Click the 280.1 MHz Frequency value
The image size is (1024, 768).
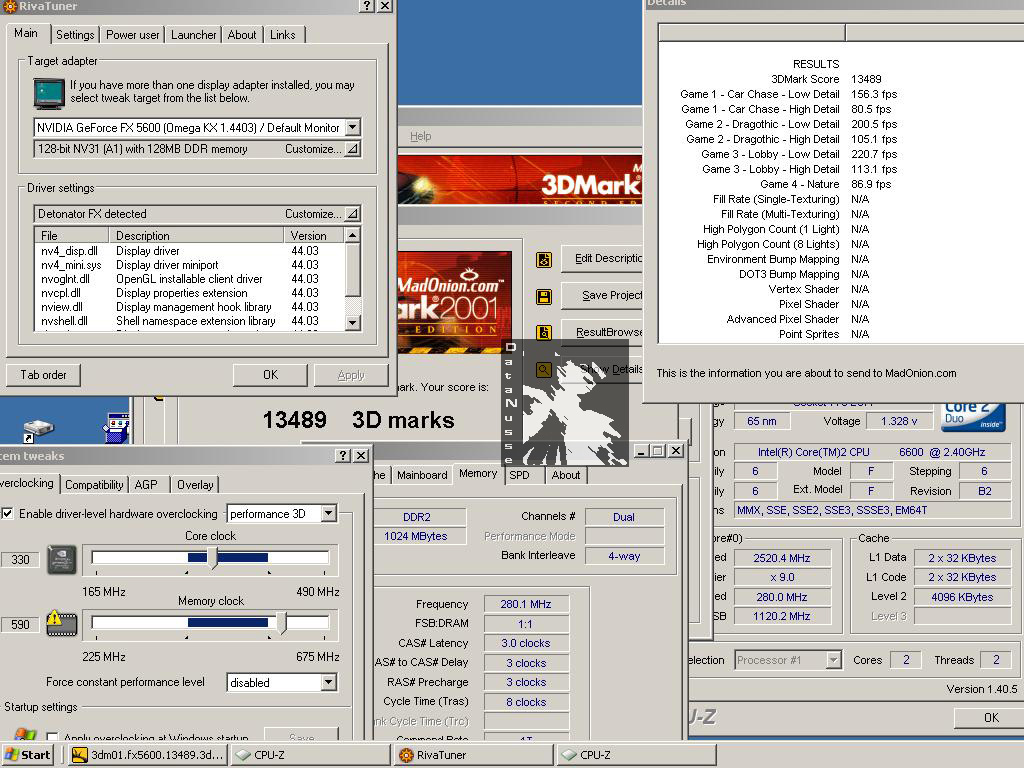[x=526, y=604]
